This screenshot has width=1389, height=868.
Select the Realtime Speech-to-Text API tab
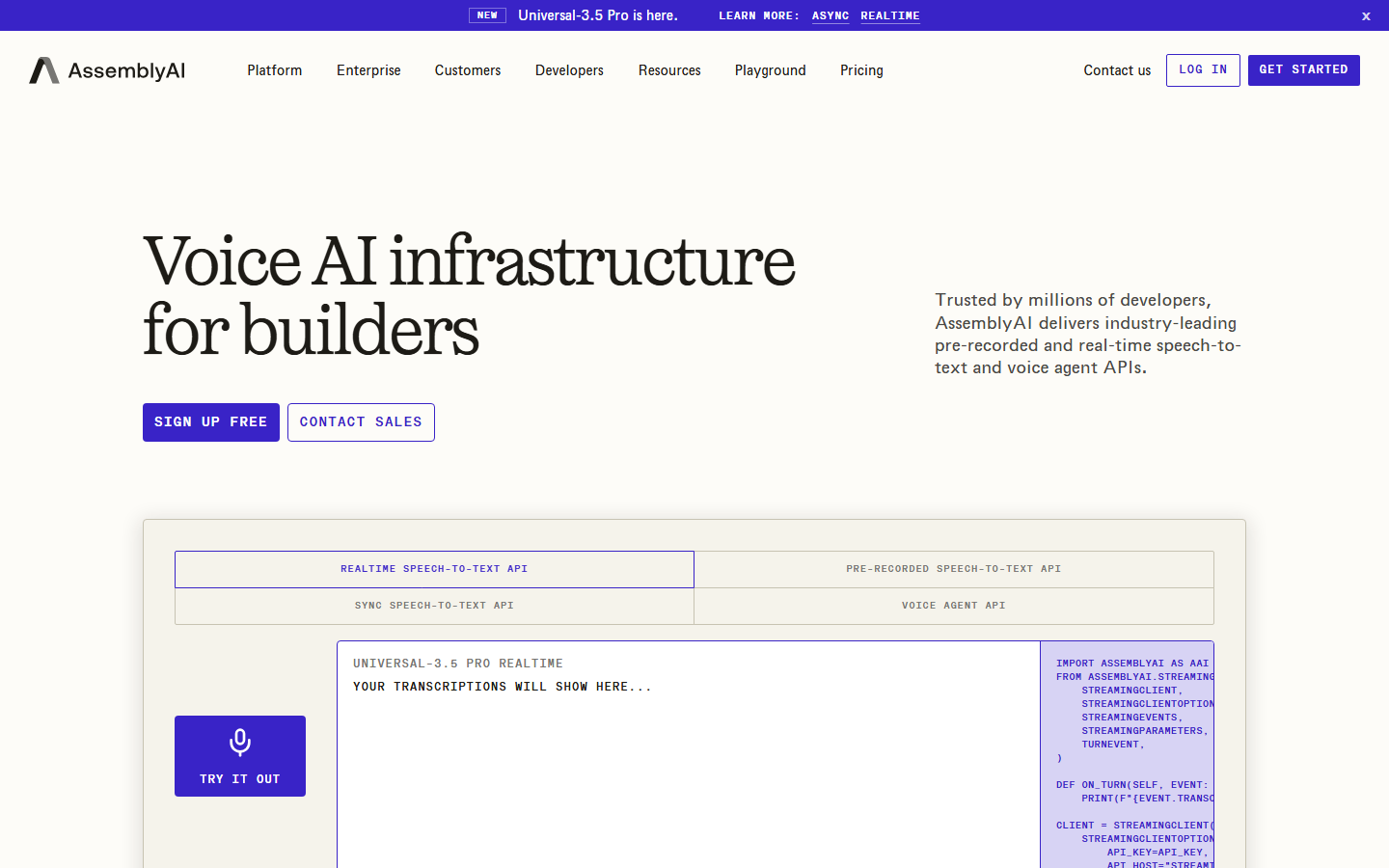tap(434, 569)
